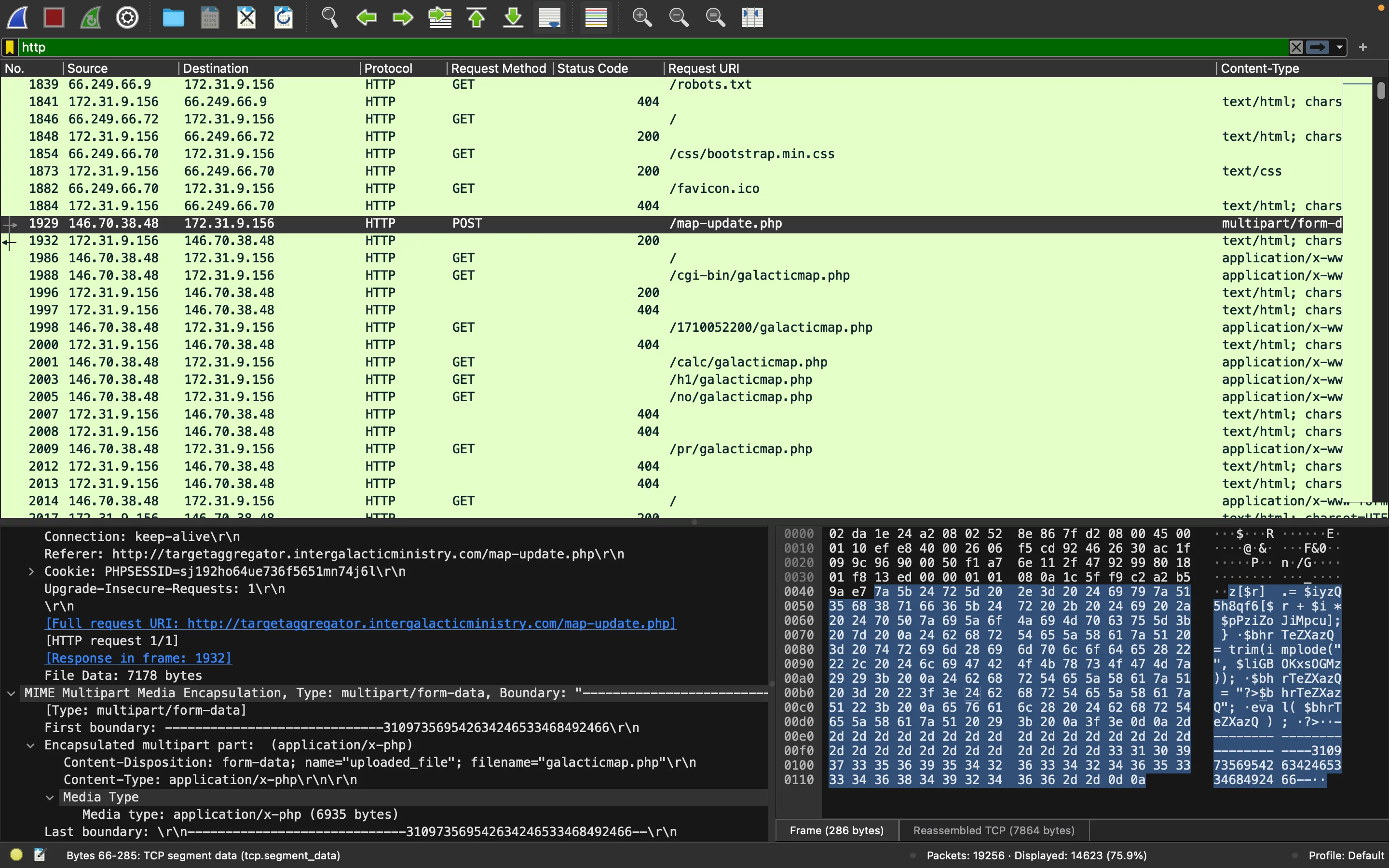This screenshot has width=1389, height=868.
Task: Jump to last packet arrow
Action: 513,17
